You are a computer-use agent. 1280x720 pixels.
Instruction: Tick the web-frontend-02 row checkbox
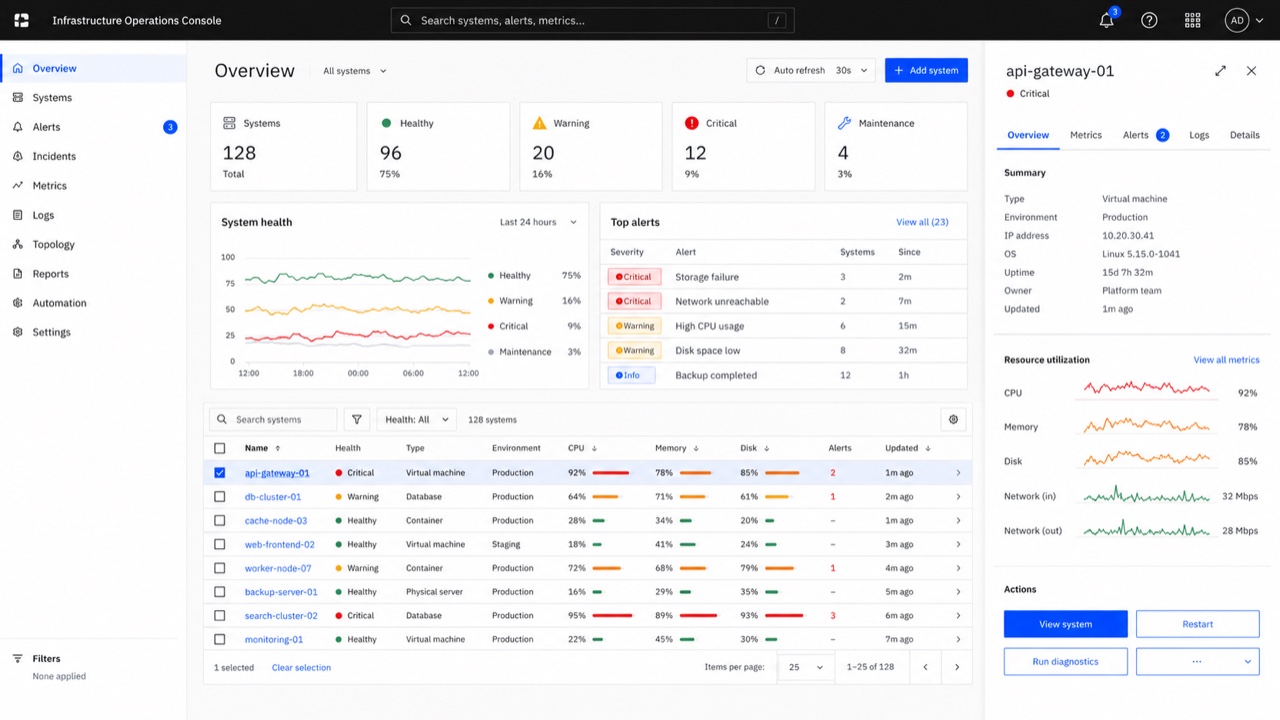tap(220, 545)
